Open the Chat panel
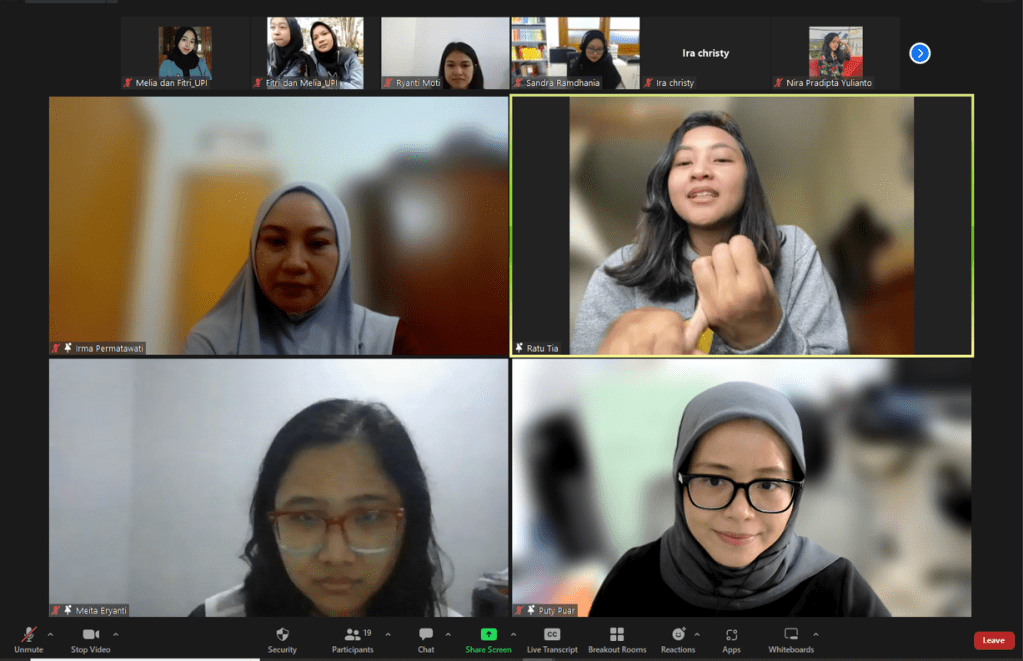 [426, 639]
